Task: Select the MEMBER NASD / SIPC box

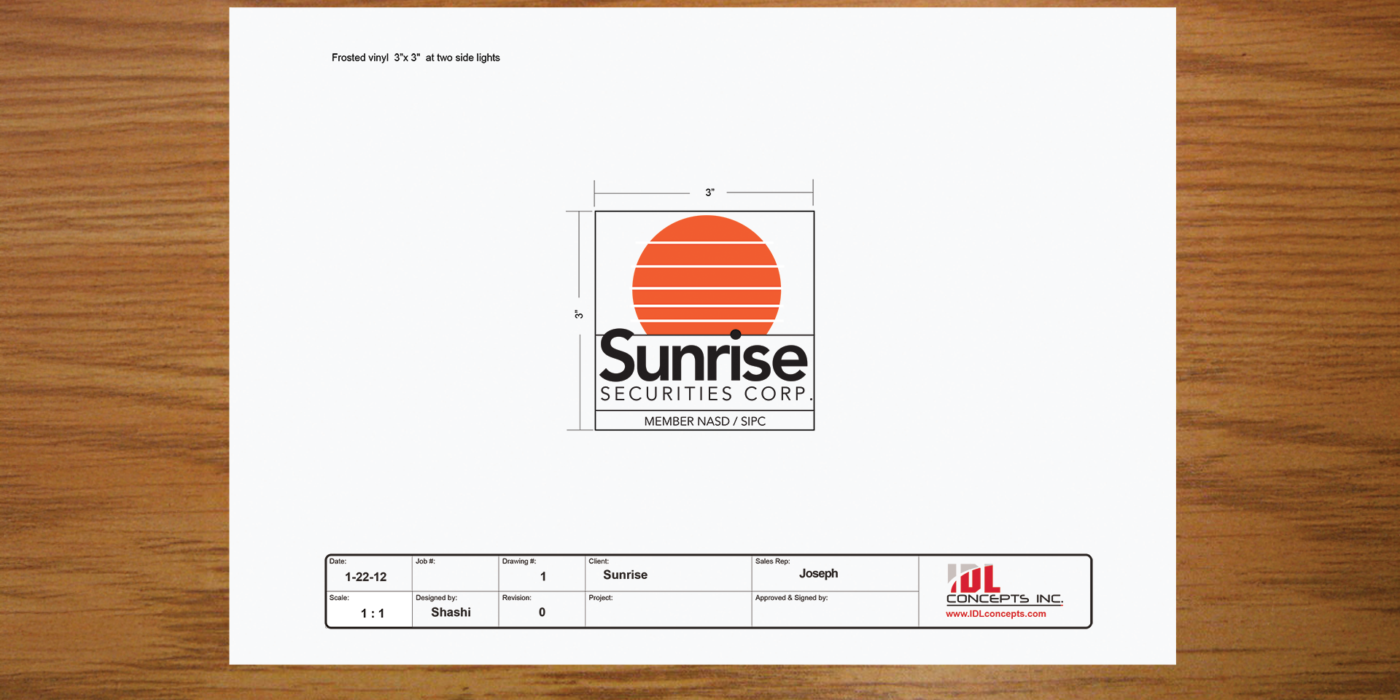Action: coord(704,421)
